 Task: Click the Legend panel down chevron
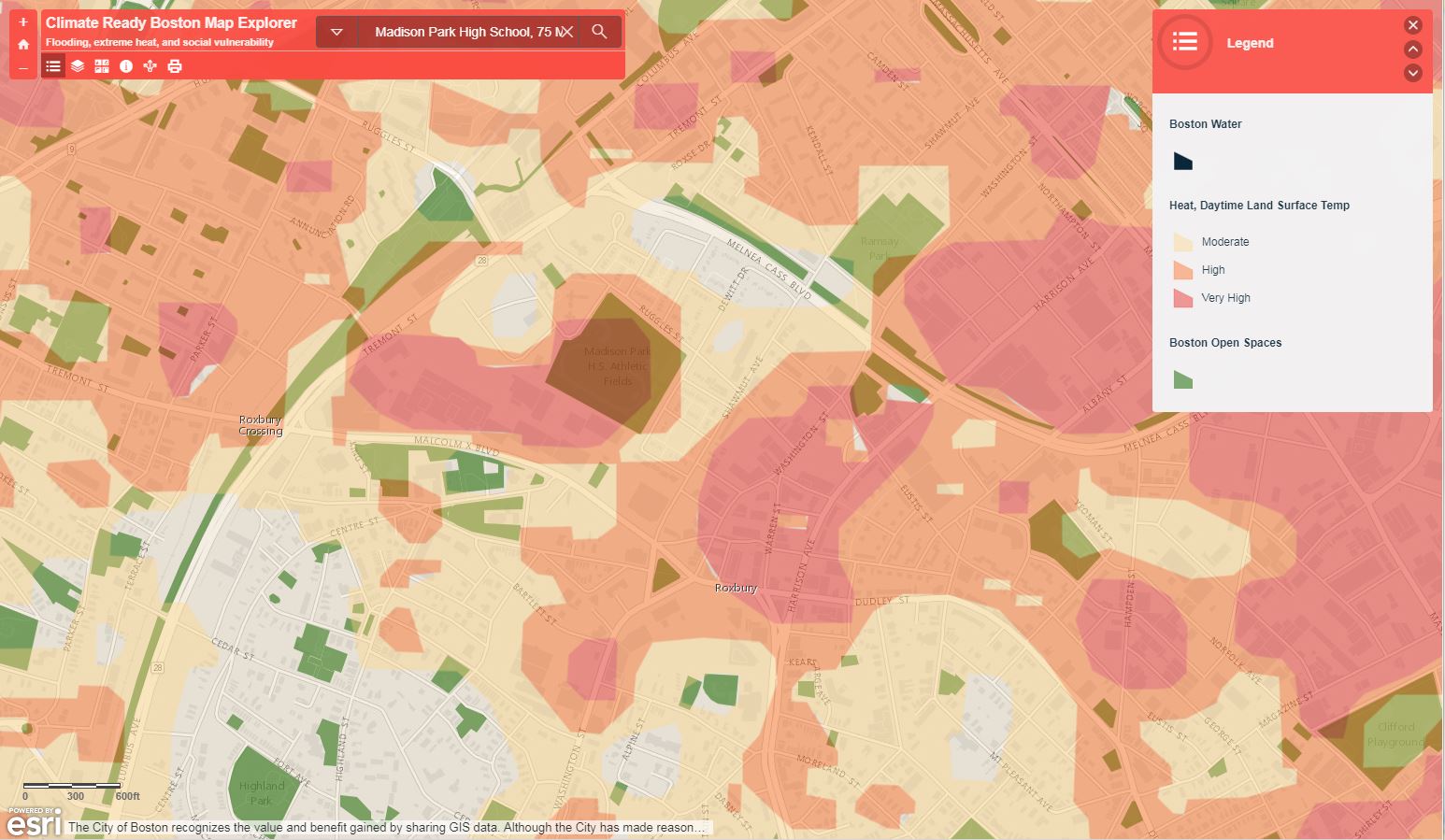point(1412,72)
